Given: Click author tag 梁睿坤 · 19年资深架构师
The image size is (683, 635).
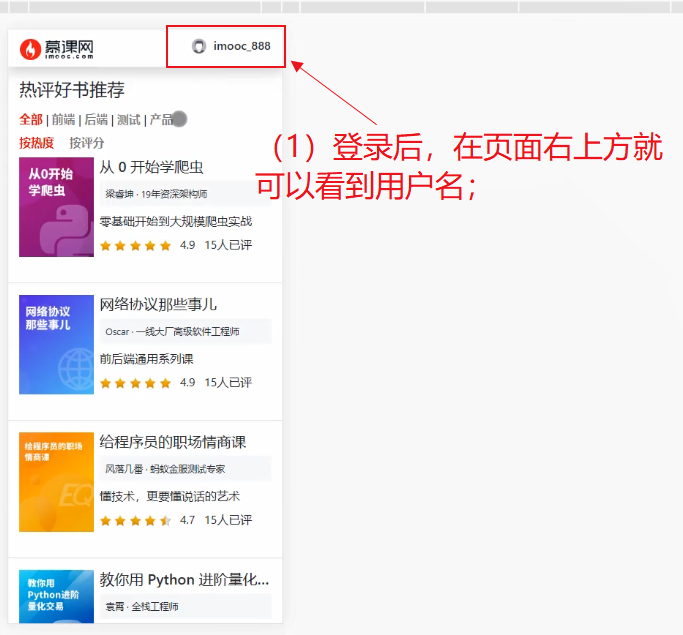Looking at the screenshot, I should click(x=186, y=194).
